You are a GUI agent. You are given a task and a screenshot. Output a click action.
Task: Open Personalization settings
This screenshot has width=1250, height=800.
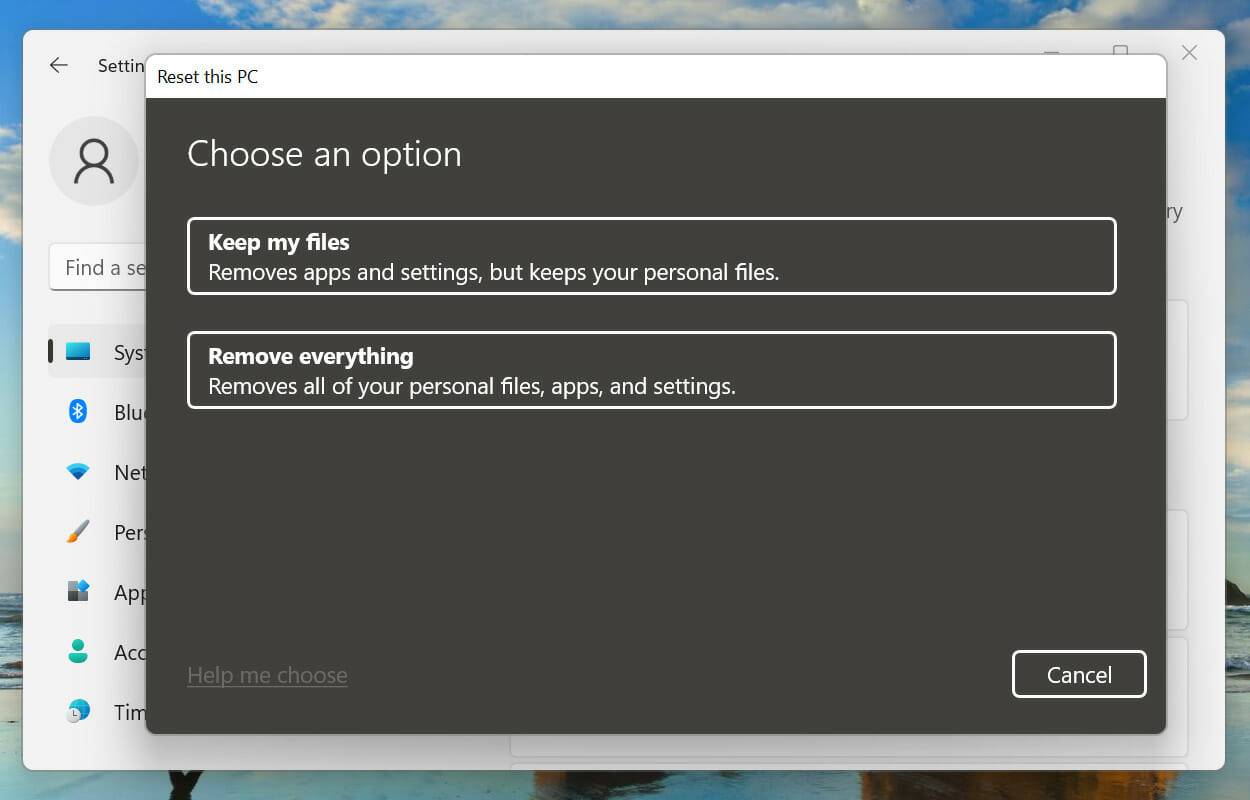coord(110,532)
